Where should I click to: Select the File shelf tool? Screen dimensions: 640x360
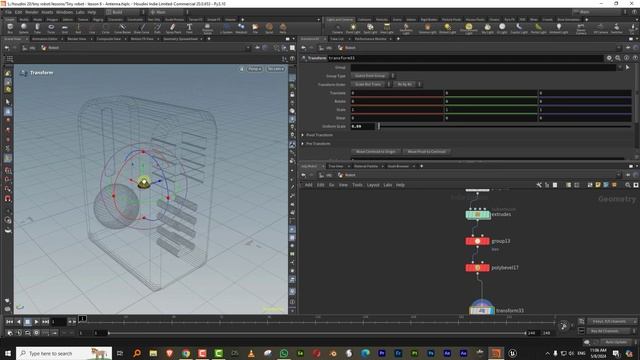[x=255, y=28]
